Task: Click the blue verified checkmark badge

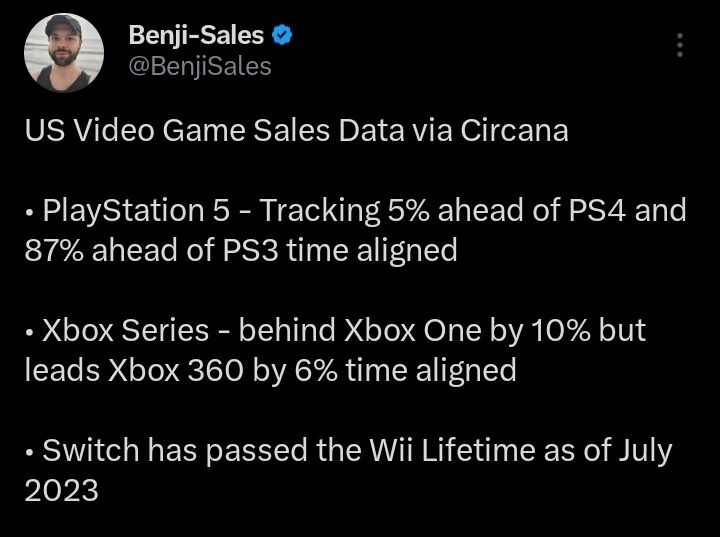Action: tap(282, 35)
